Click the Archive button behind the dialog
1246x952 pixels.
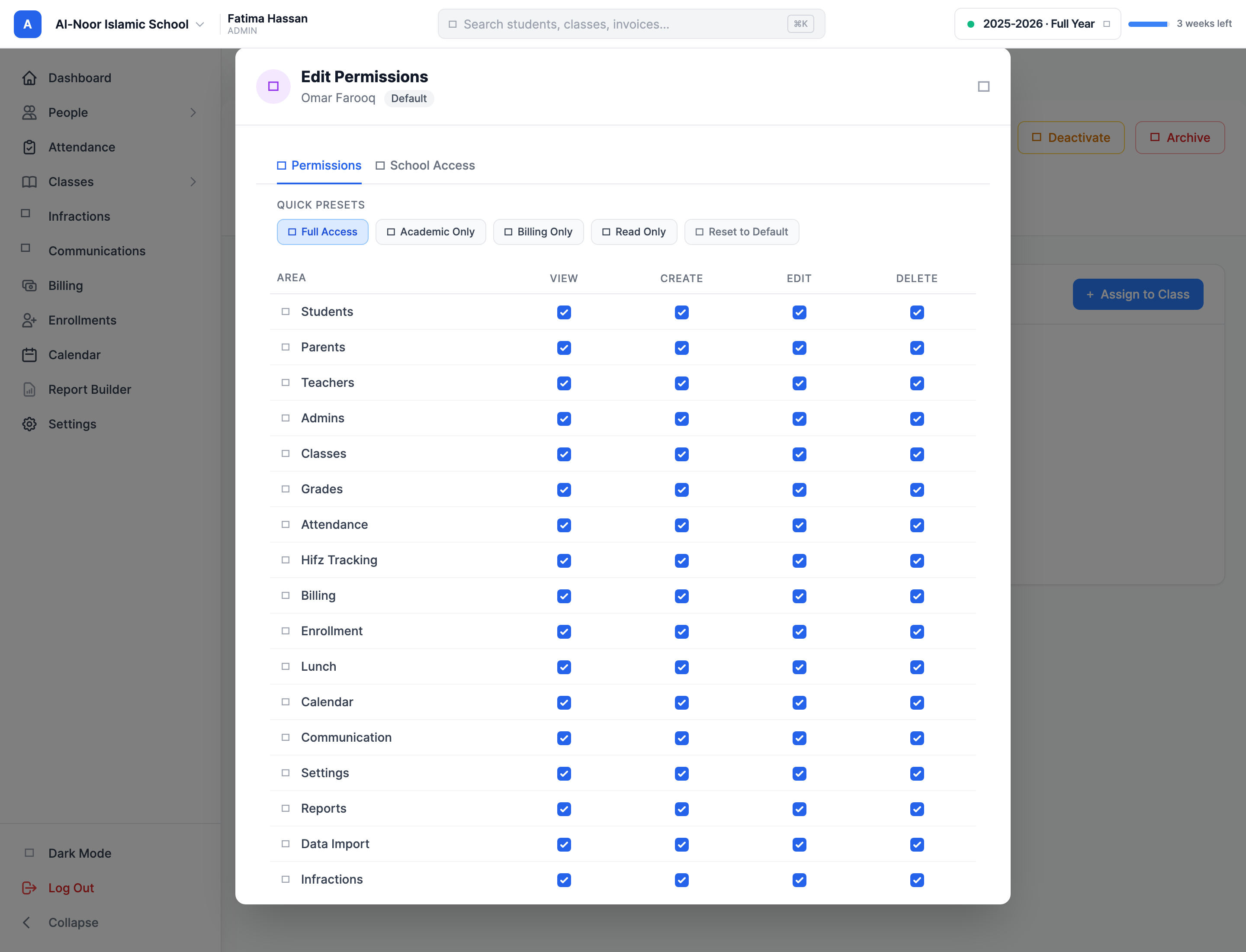point(1180,138)
